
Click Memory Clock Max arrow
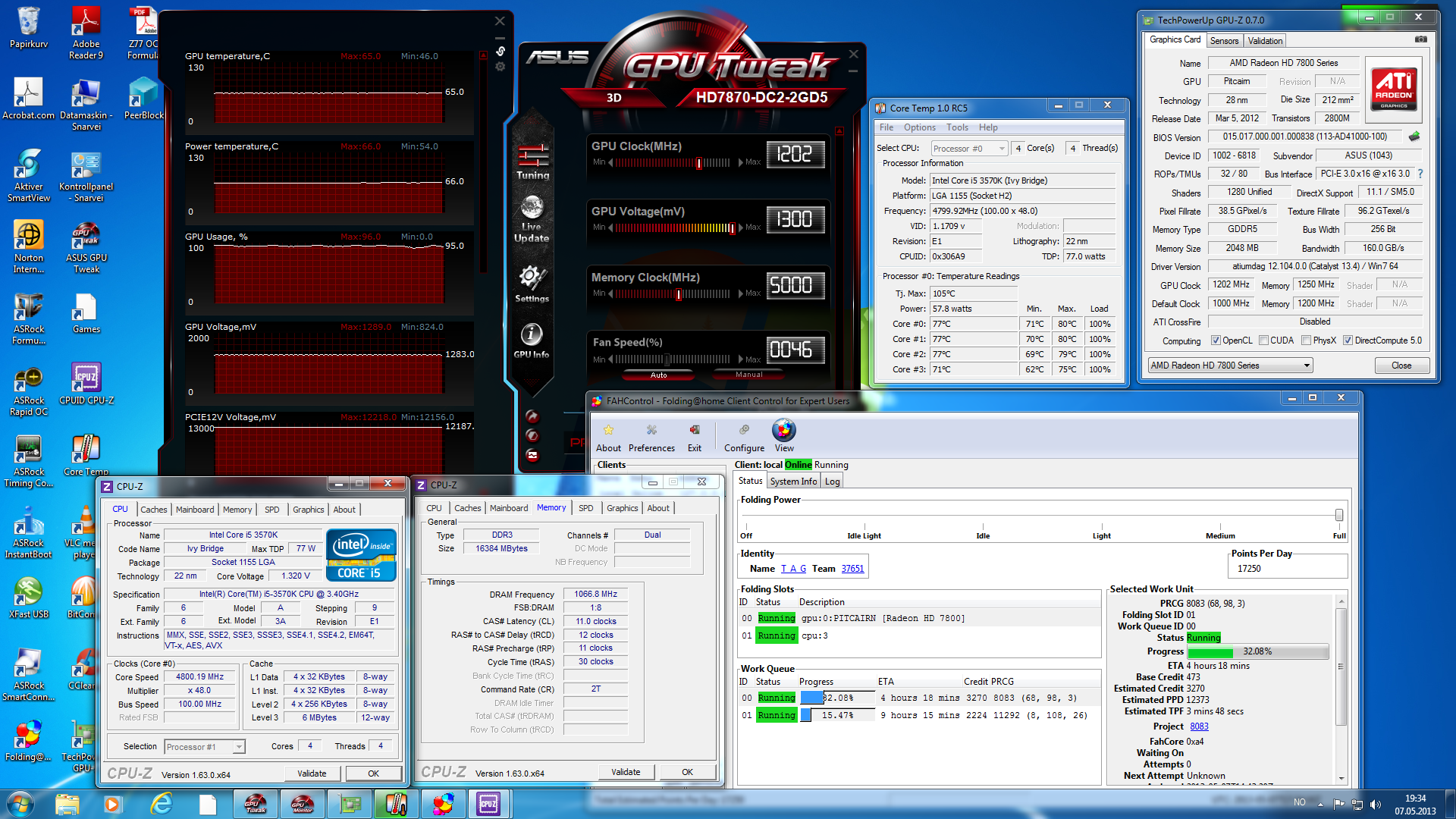[741, 293]
